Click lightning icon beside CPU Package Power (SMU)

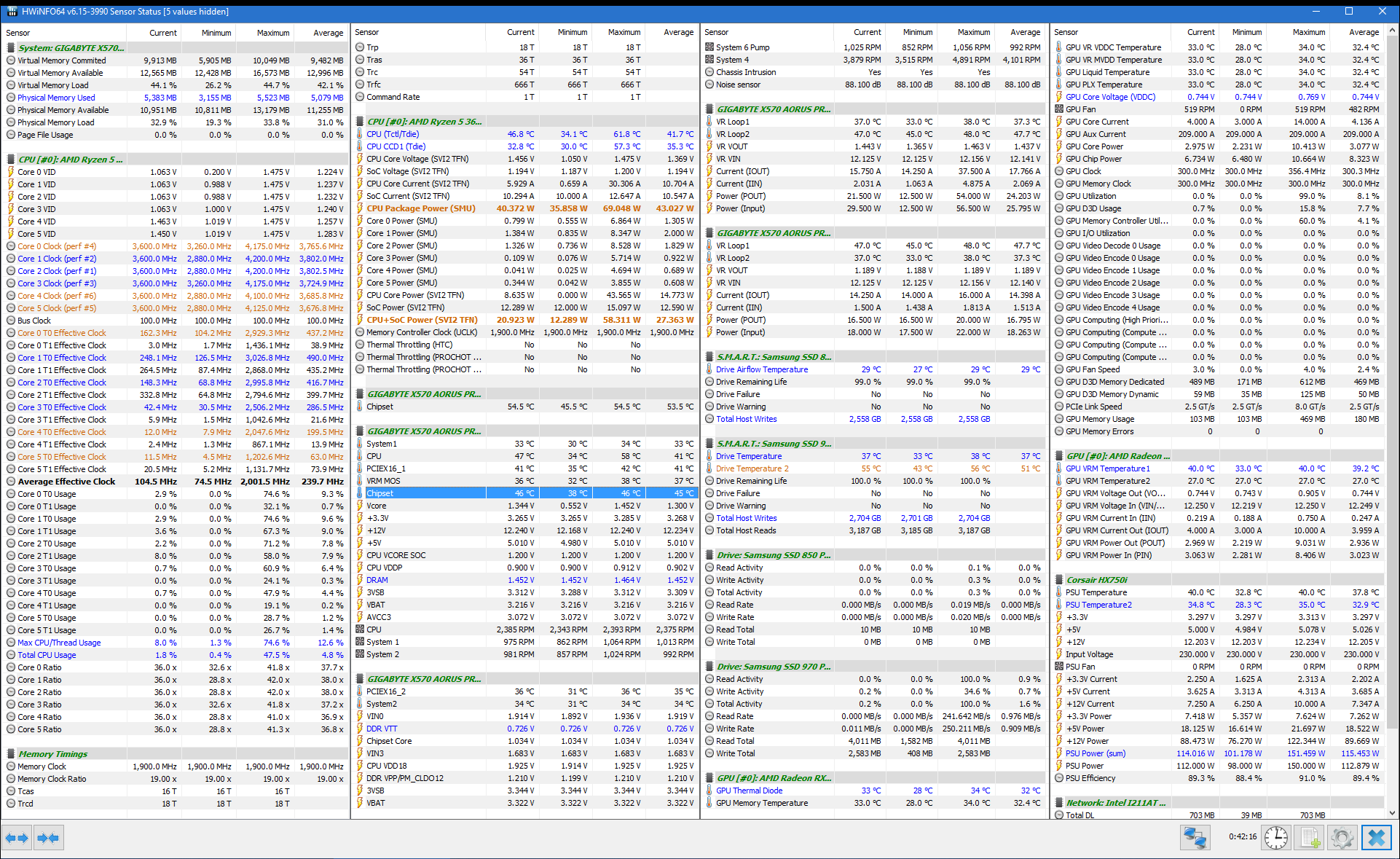click(360, 208)
